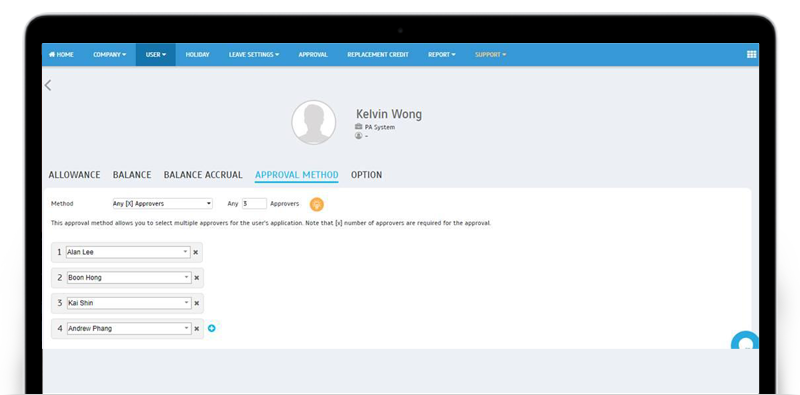
Task: Add another approver with the plus icon
Action: 211,328
